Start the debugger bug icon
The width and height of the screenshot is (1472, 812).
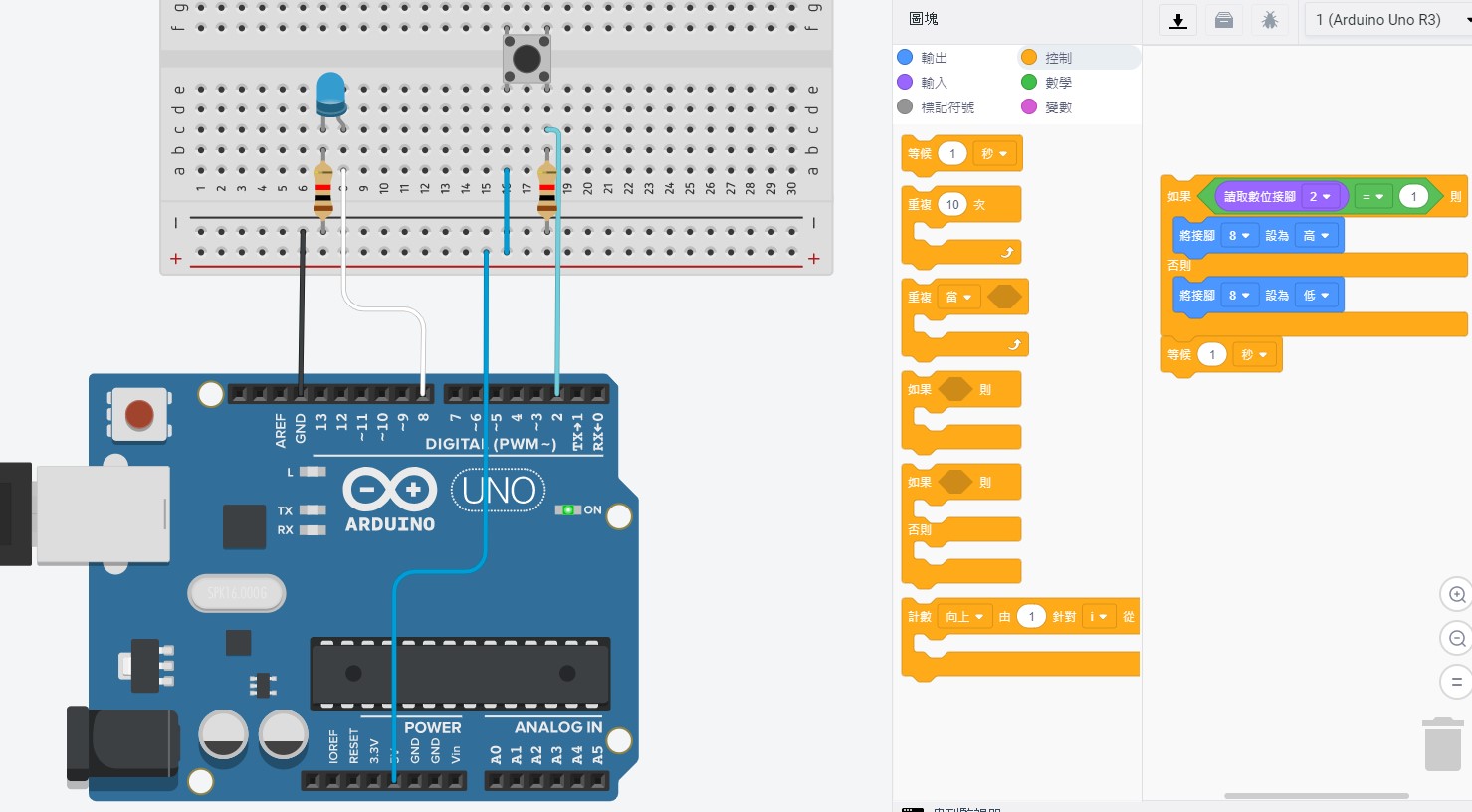(1270, 20)
